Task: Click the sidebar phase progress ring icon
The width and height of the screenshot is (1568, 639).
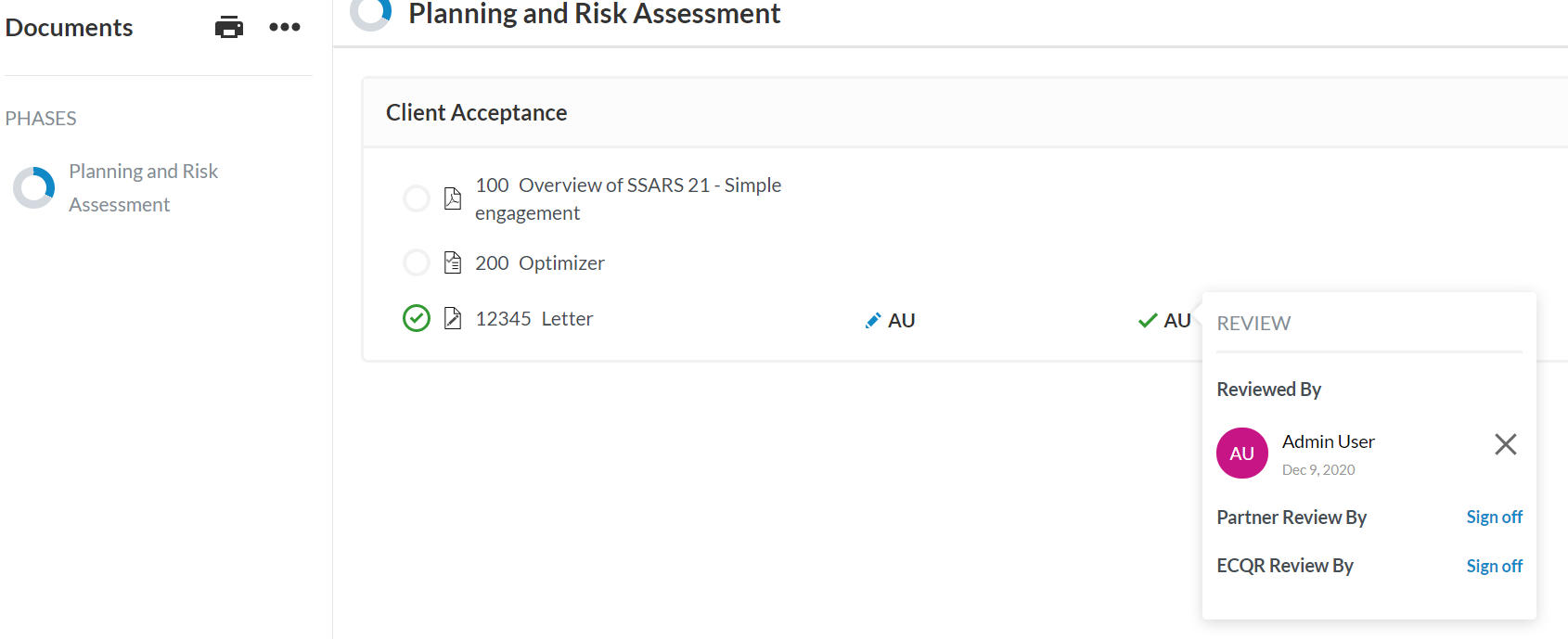Action: [x=34, y=187]
